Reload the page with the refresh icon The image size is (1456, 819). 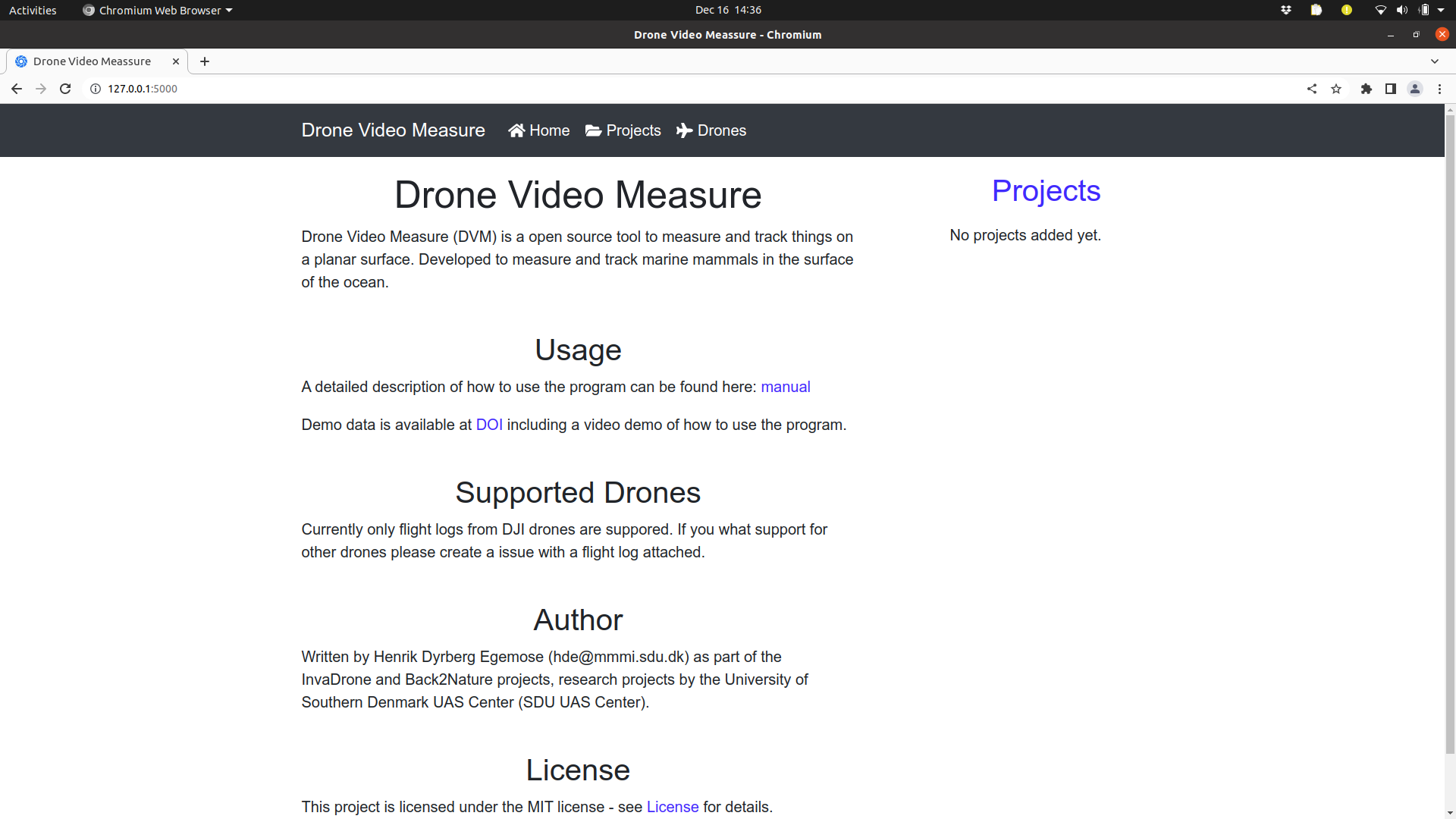click(x=65, y=89)
